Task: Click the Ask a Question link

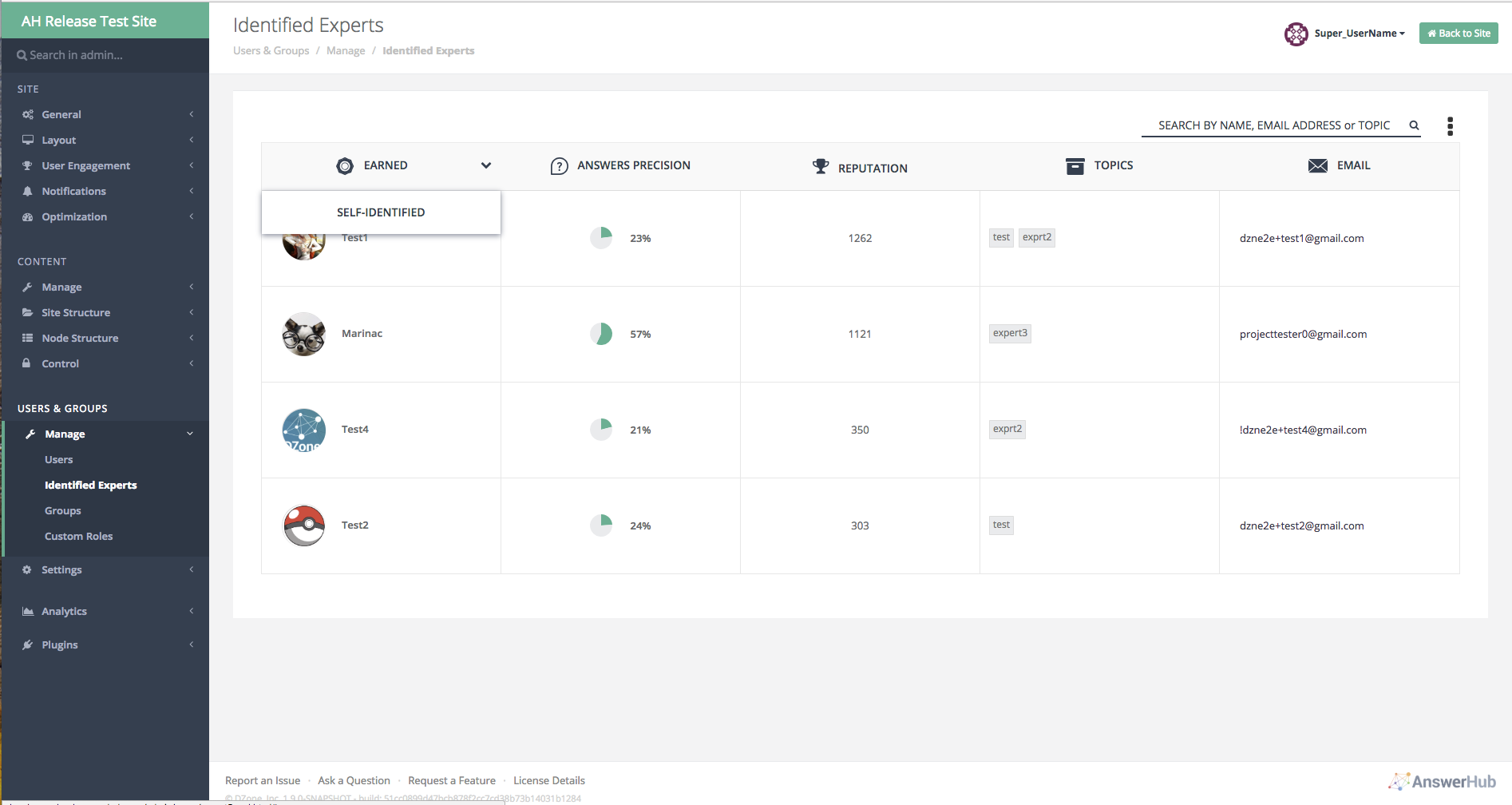Action: pyautogui.click(x=354, y=780)
